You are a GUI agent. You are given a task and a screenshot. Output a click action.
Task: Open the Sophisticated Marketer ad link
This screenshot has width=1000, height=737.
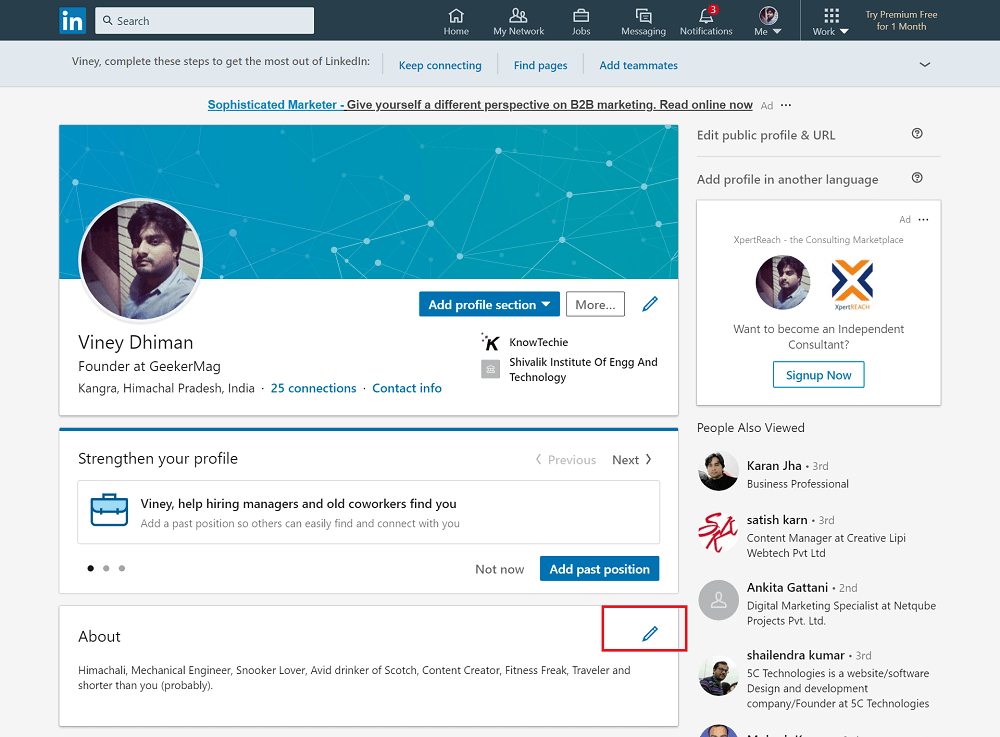480,105
